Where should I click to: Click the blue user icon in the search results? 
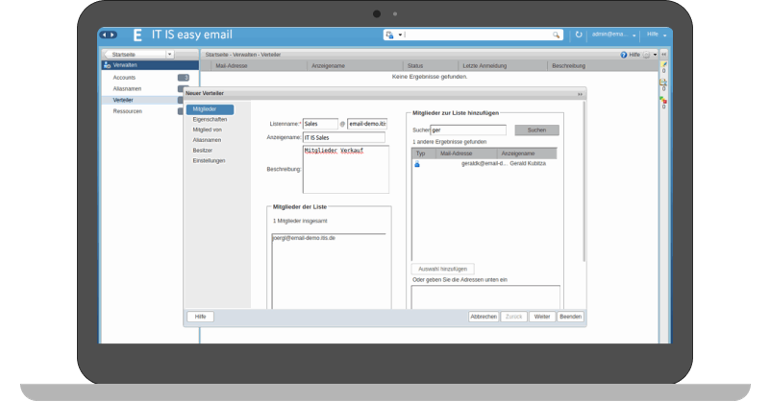click(x=417, y=164)
